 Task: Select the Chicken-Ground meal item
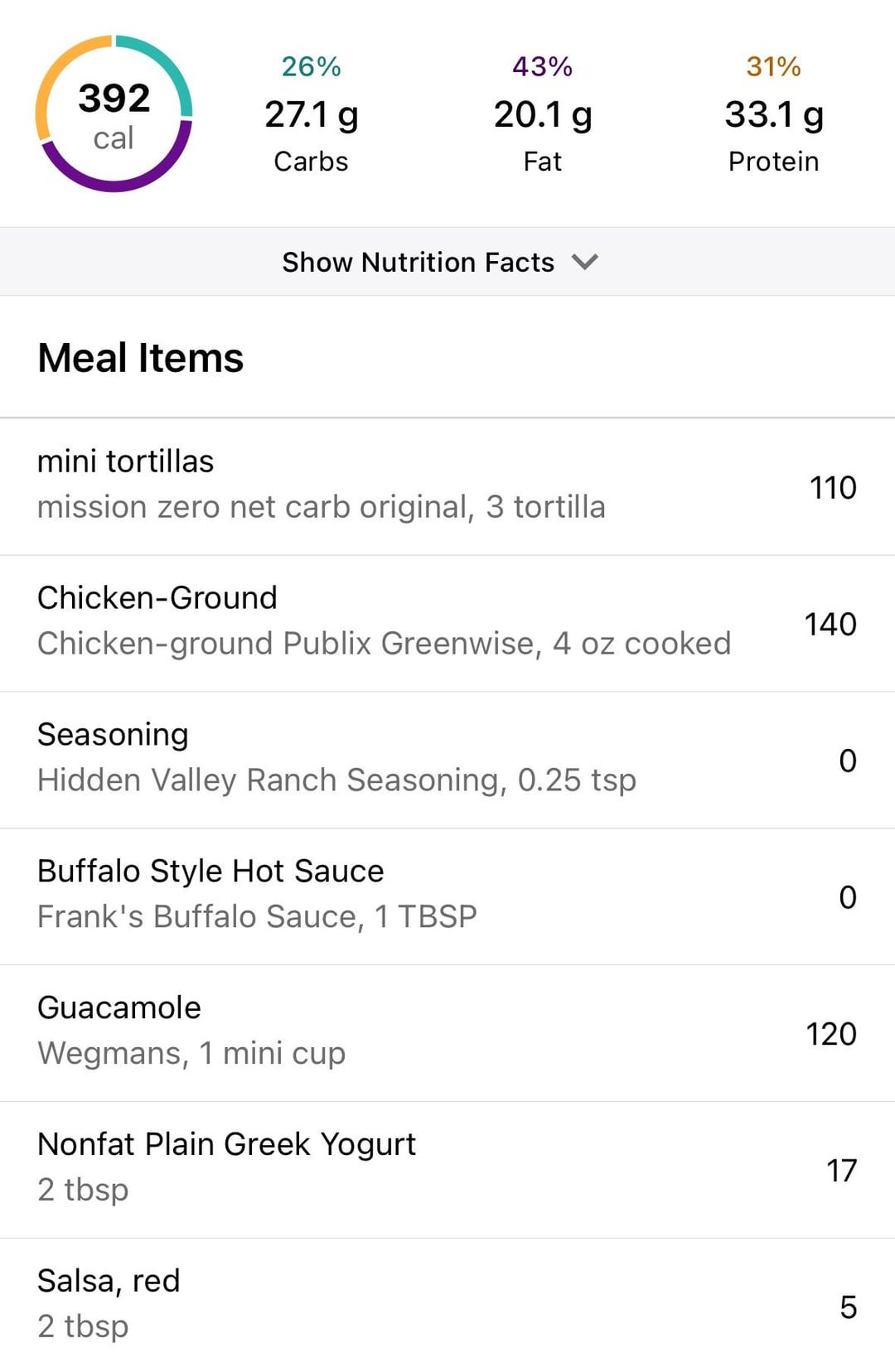coord(447,623)
